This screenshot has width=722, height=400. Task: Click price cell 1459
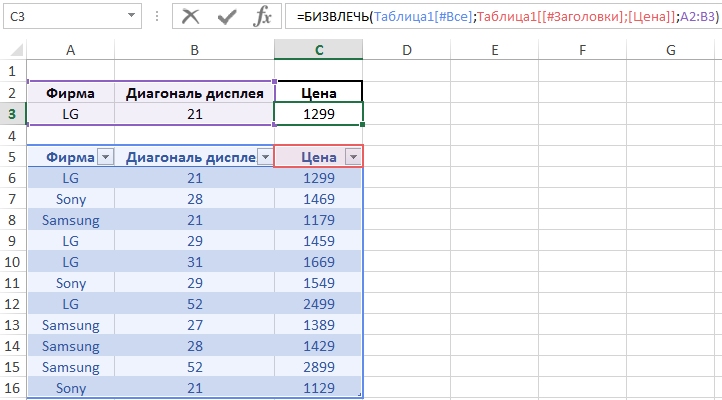coord(319,241)
